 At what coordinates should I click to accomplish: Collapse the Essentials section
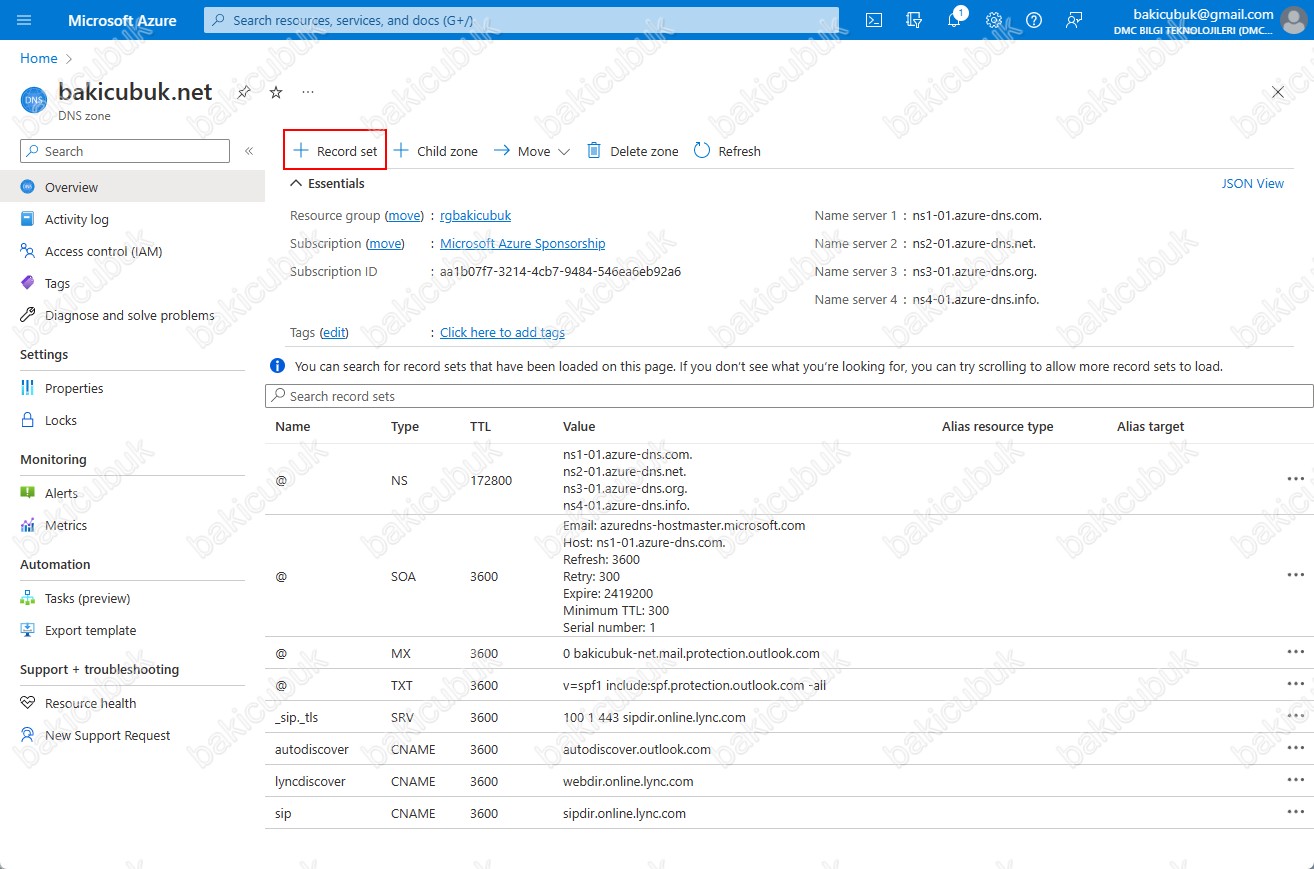click(327, 184)
